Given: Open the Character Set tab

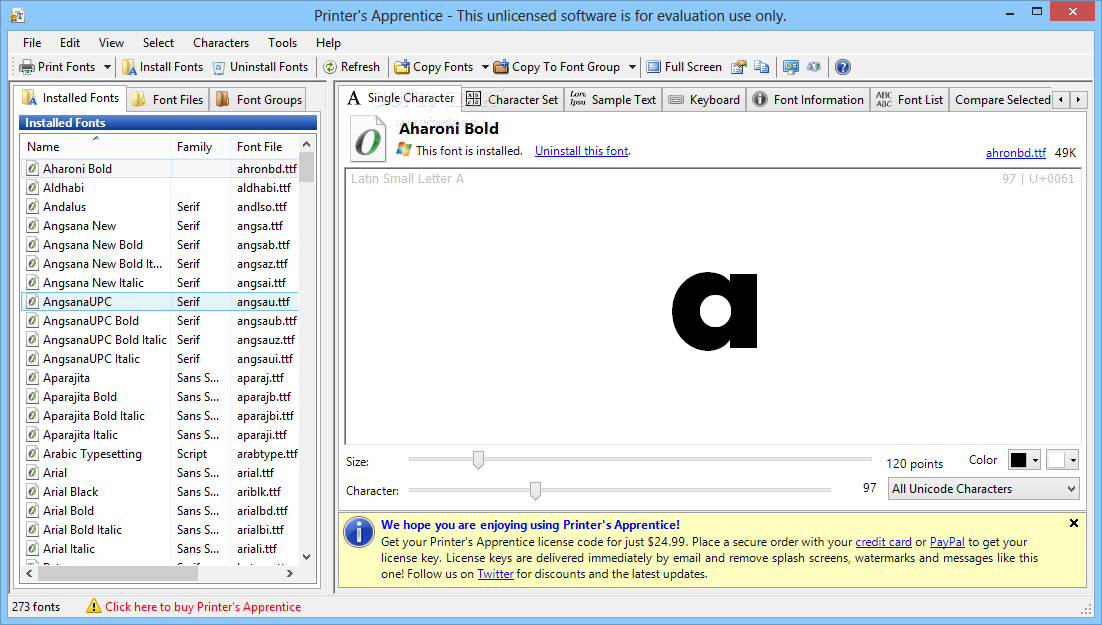Looking at the screenshot, I should point(512,100).
